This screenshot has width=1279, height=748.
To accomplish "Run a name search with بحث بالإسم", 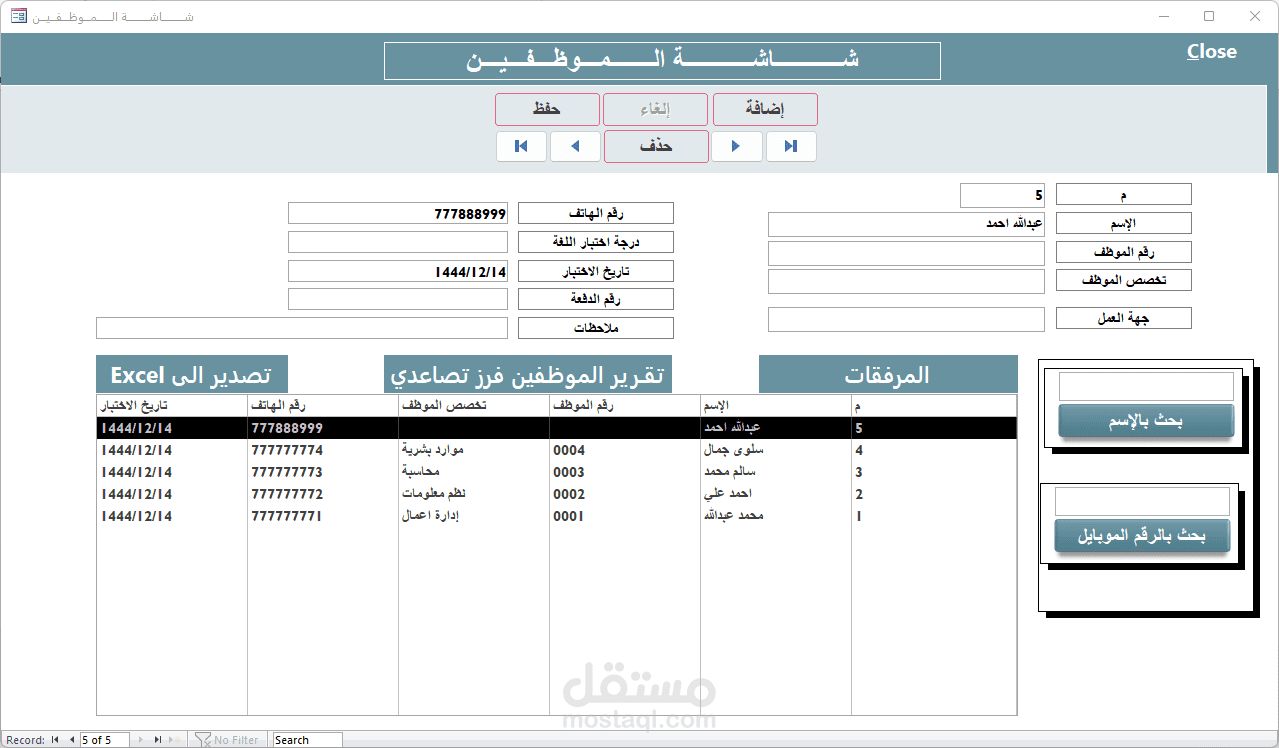I will (x=1144, y=420).
